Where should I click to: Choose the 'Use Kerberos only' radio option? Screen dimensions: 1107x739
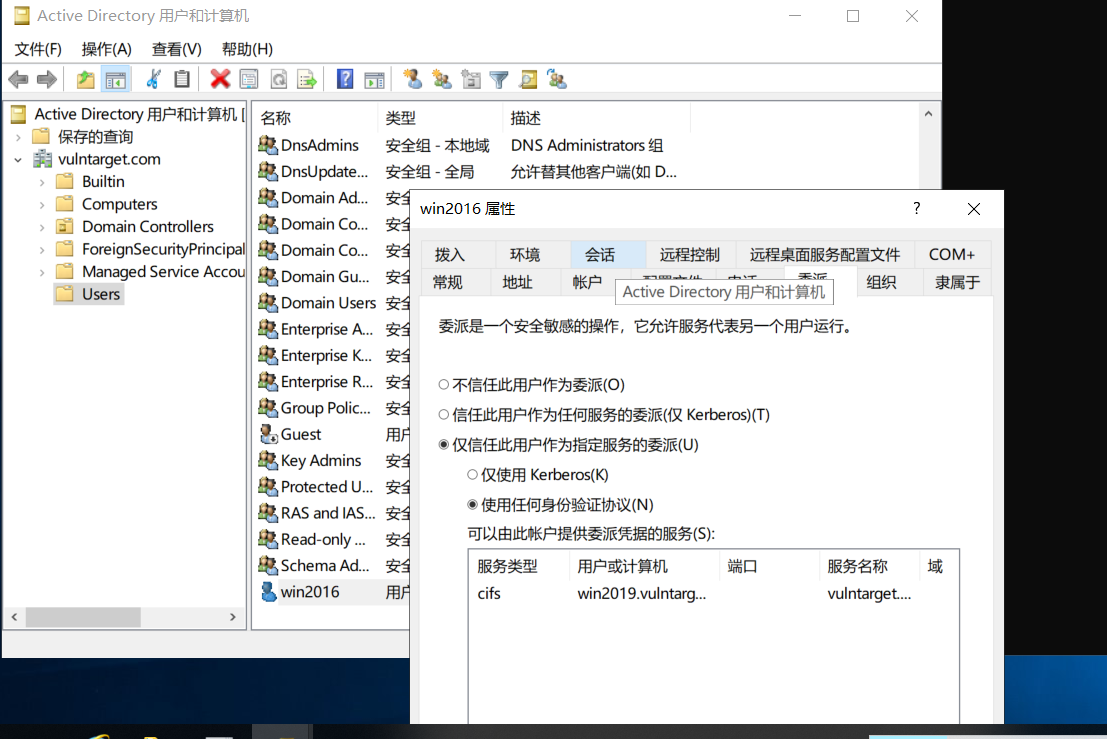pyautogui.click(x=473, y=475)
